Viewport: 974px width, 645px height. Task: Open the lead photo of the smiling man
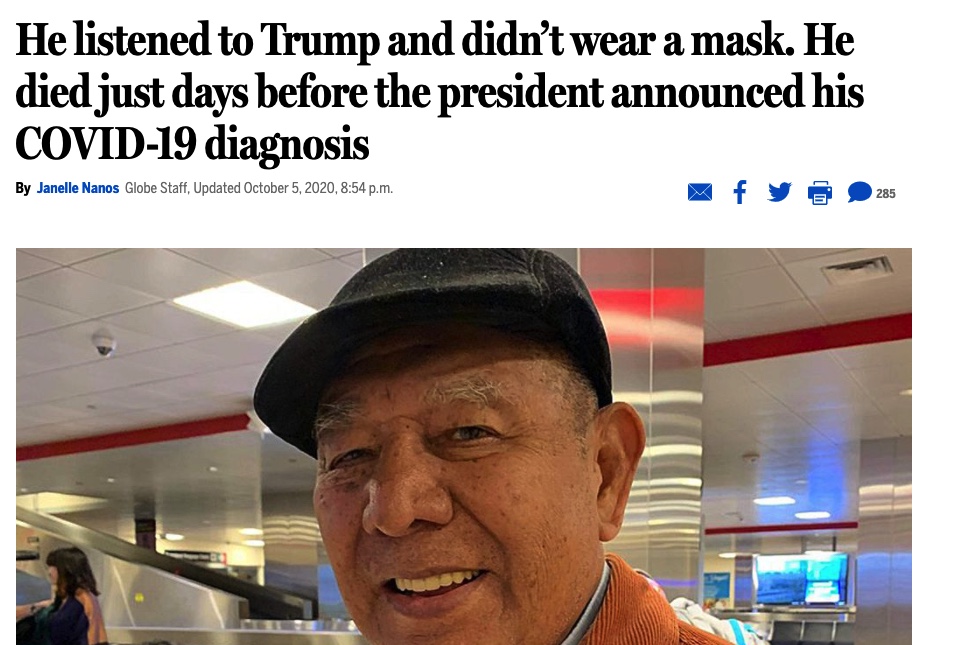coord(464,446)
